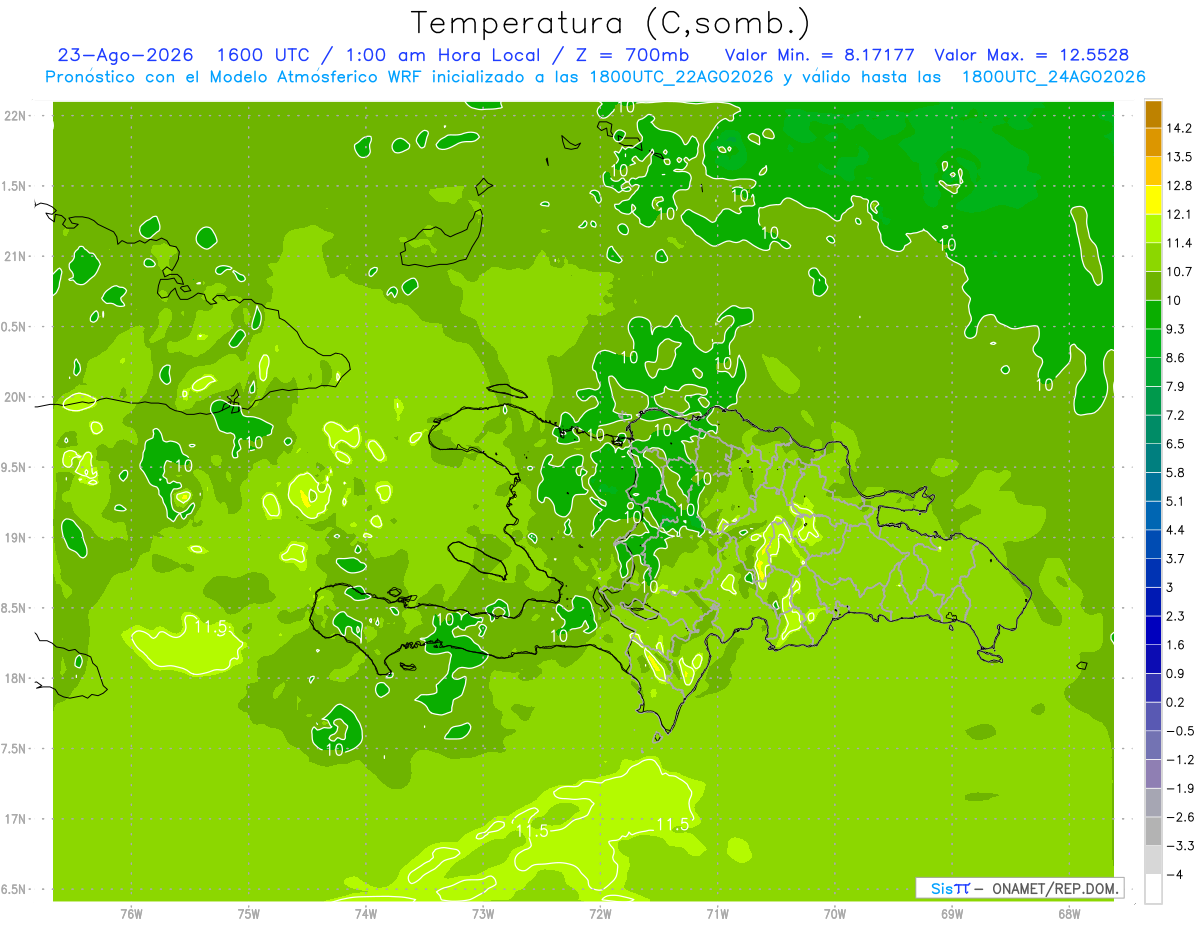Click the "12.8" colorbar value

1179,185
